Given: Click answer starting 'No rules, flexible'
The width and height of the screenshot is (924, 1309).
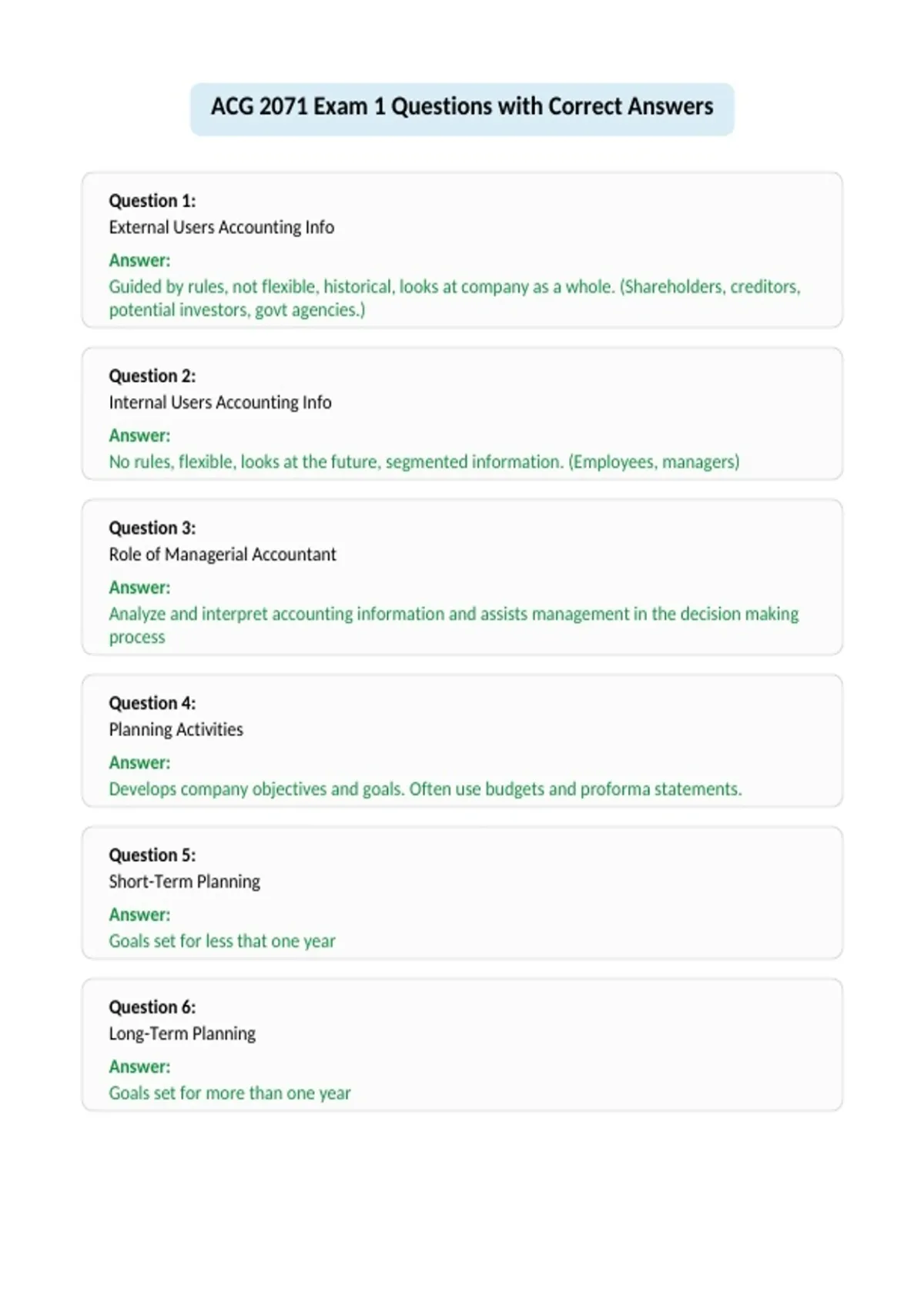Looking at the screenshot, I should coord(424,462).
